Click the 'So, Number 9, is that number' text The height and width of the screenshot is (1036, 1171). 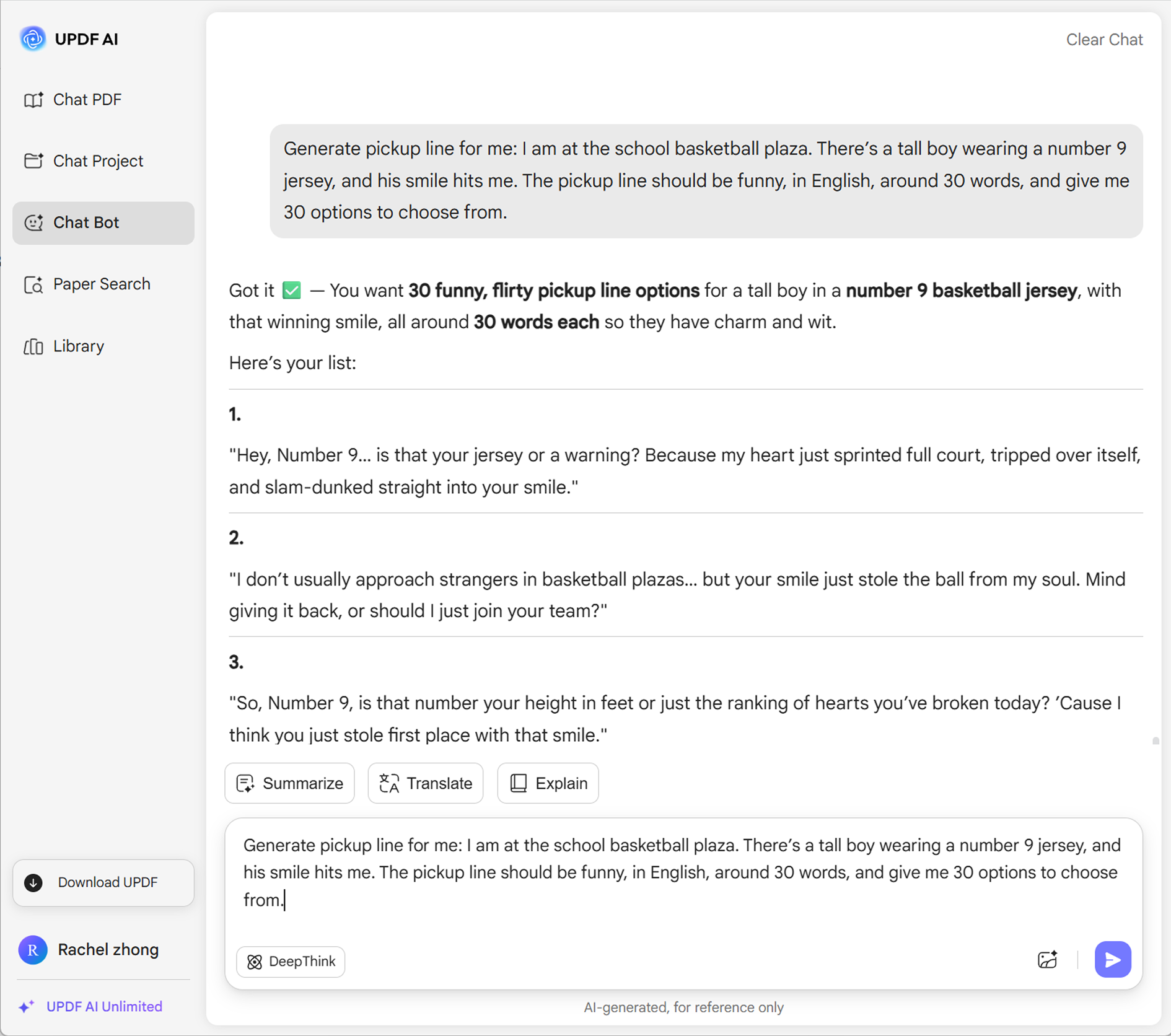point(675,719)
